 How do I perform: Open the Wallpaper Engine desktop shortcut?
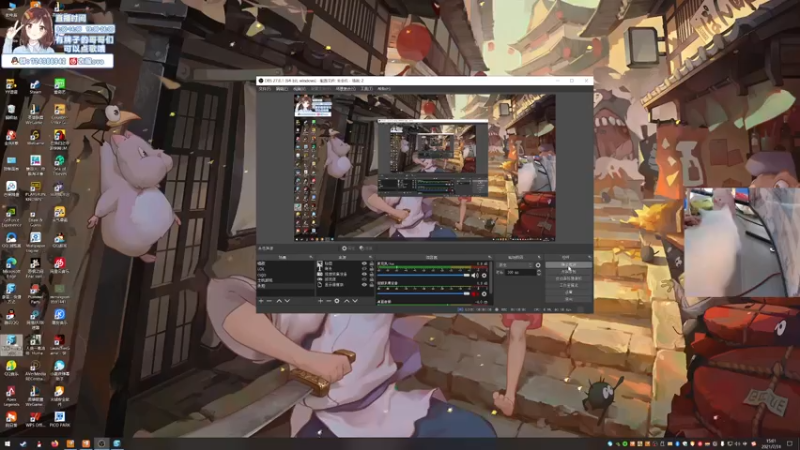[x=35, y=242]
